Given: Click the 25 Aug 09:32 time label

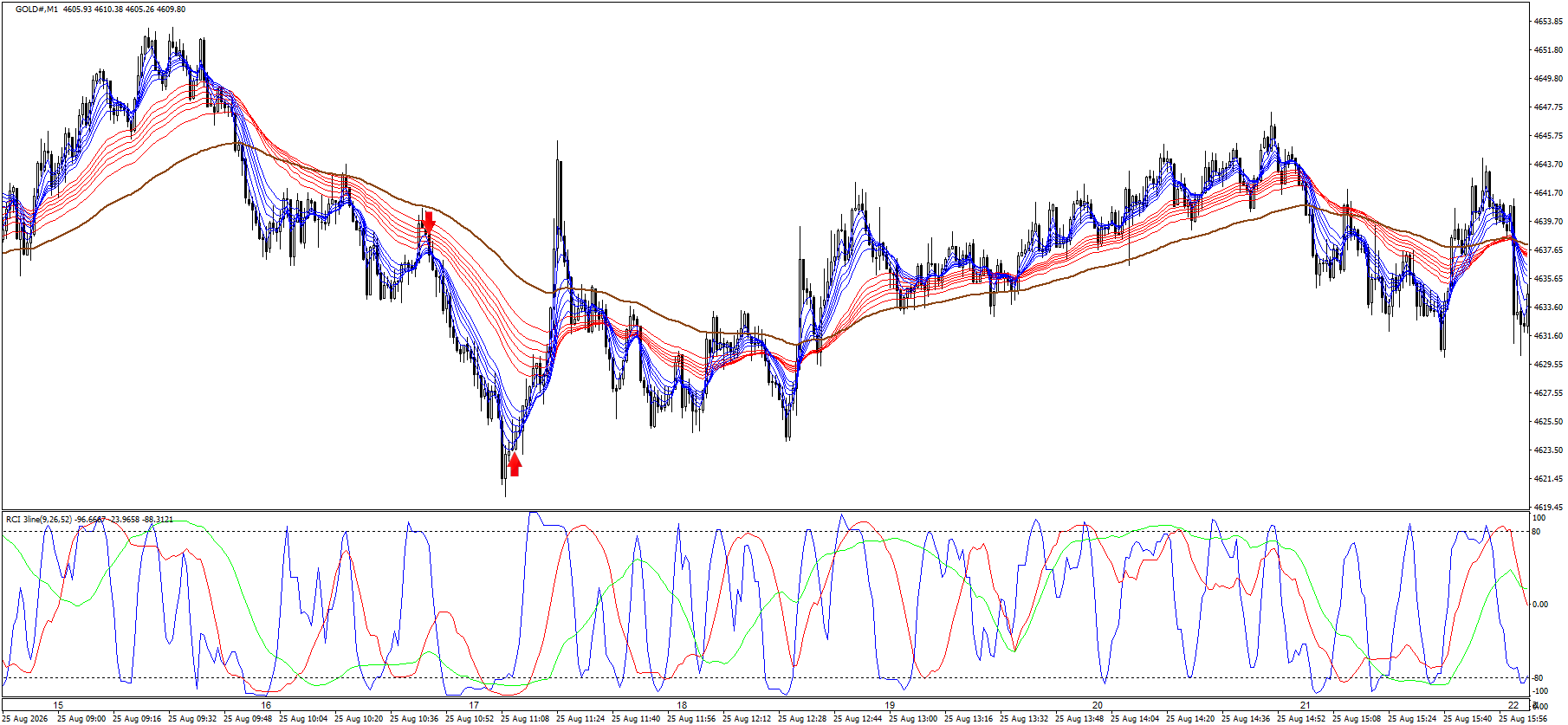Looking at the screenshot, I should [x=193, y=719].
